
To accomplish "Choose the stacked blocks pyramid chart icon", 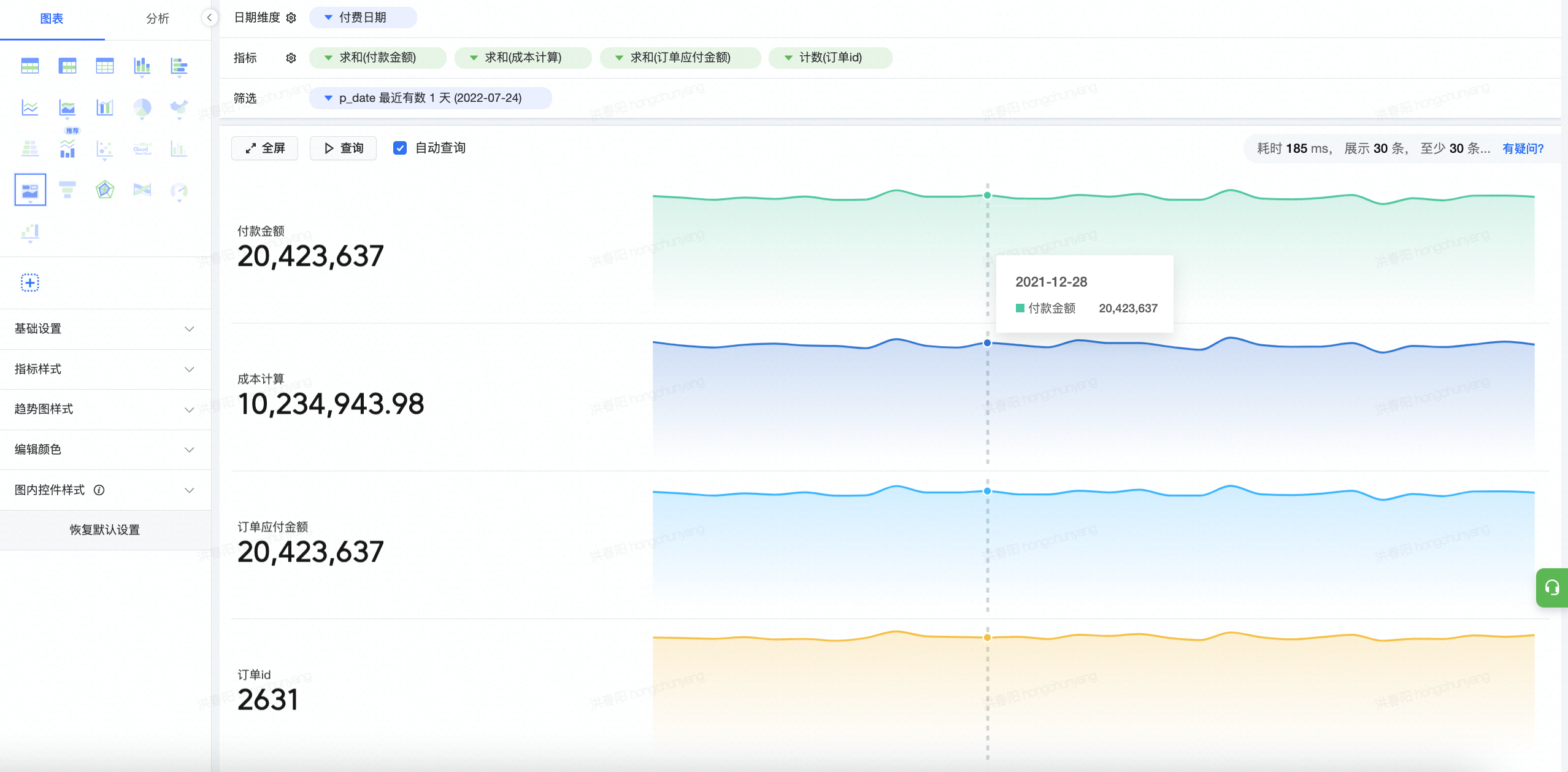I will click(x=30, y=149).
